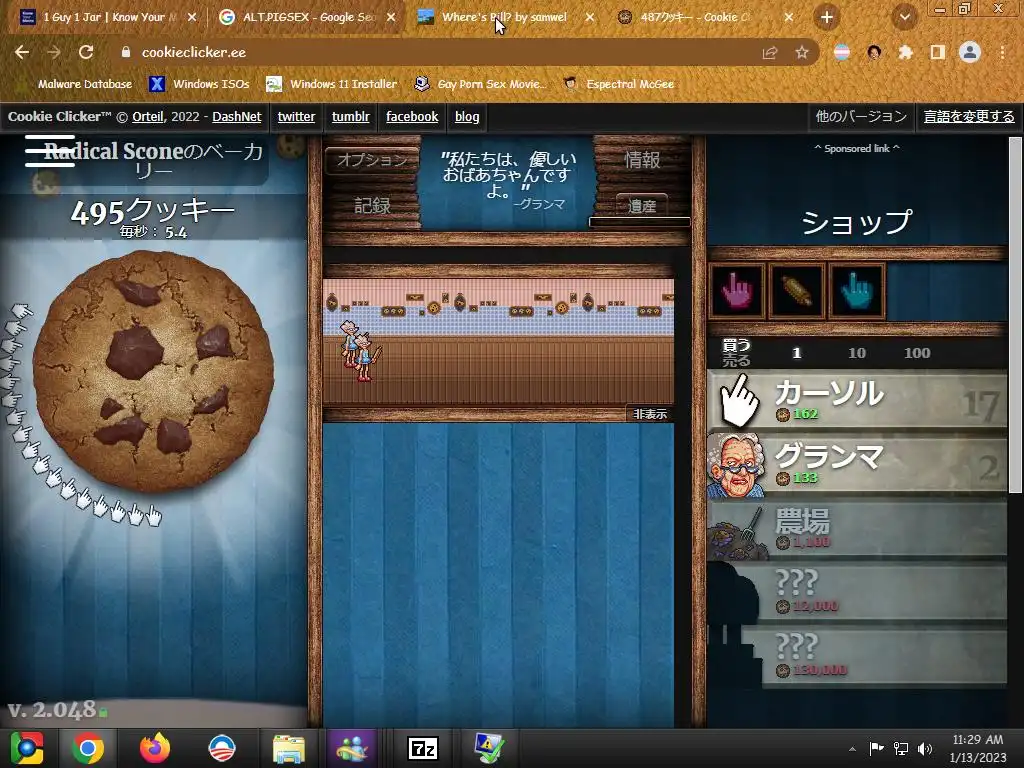Viewport: 1024px width, 768px height.
Task: Set purchase quantity to 10
Action: pos(856,353)
